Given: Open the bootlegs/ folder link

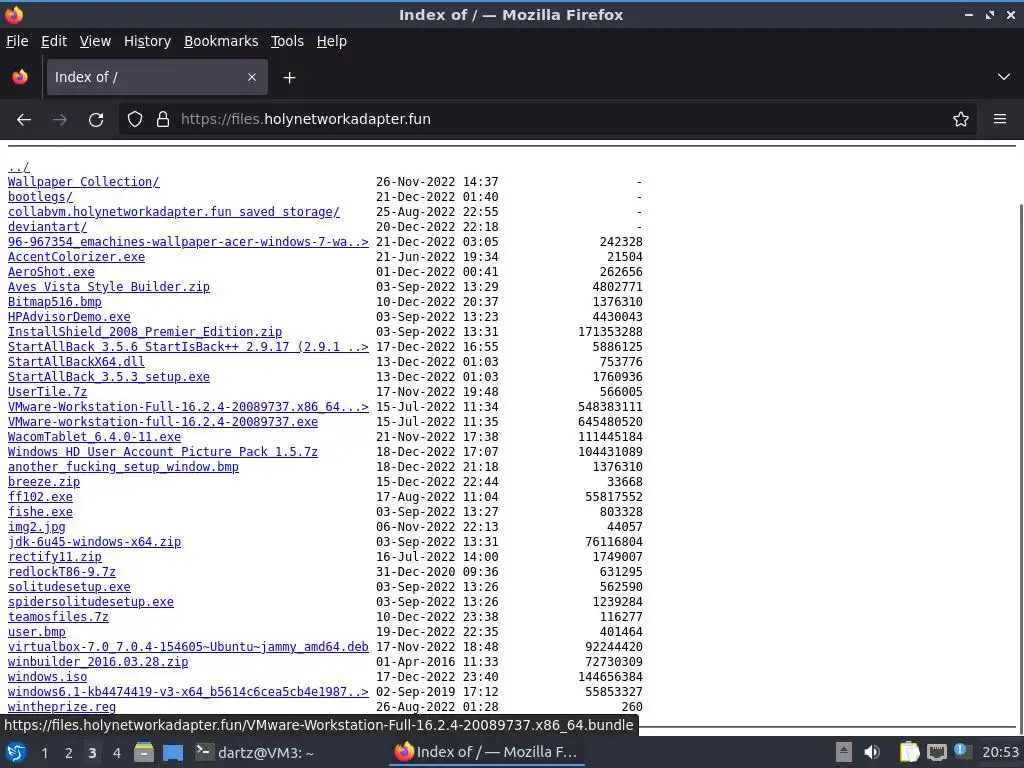Looking at the screenshot, I should 40,197.
